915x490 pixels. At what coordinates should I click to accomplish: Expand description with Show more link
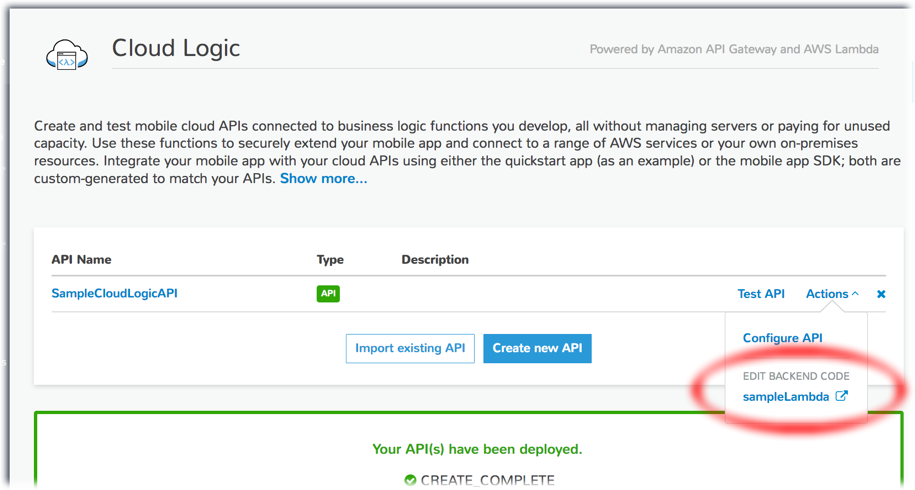pyautogui.click(x=323, y=178)
